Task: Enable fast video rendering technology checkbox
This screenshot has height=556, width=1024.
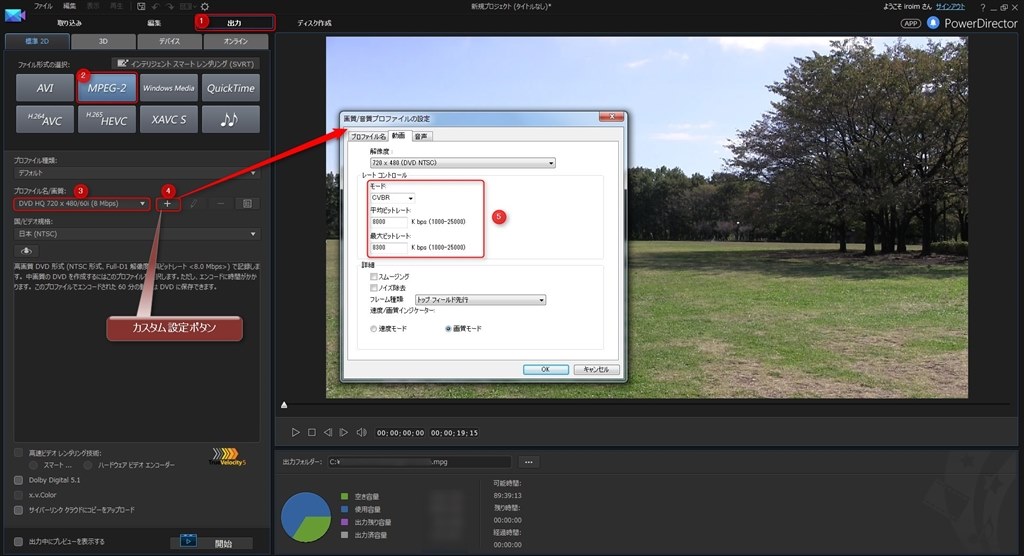Action: pyautogui.click(x=18, y=452)
